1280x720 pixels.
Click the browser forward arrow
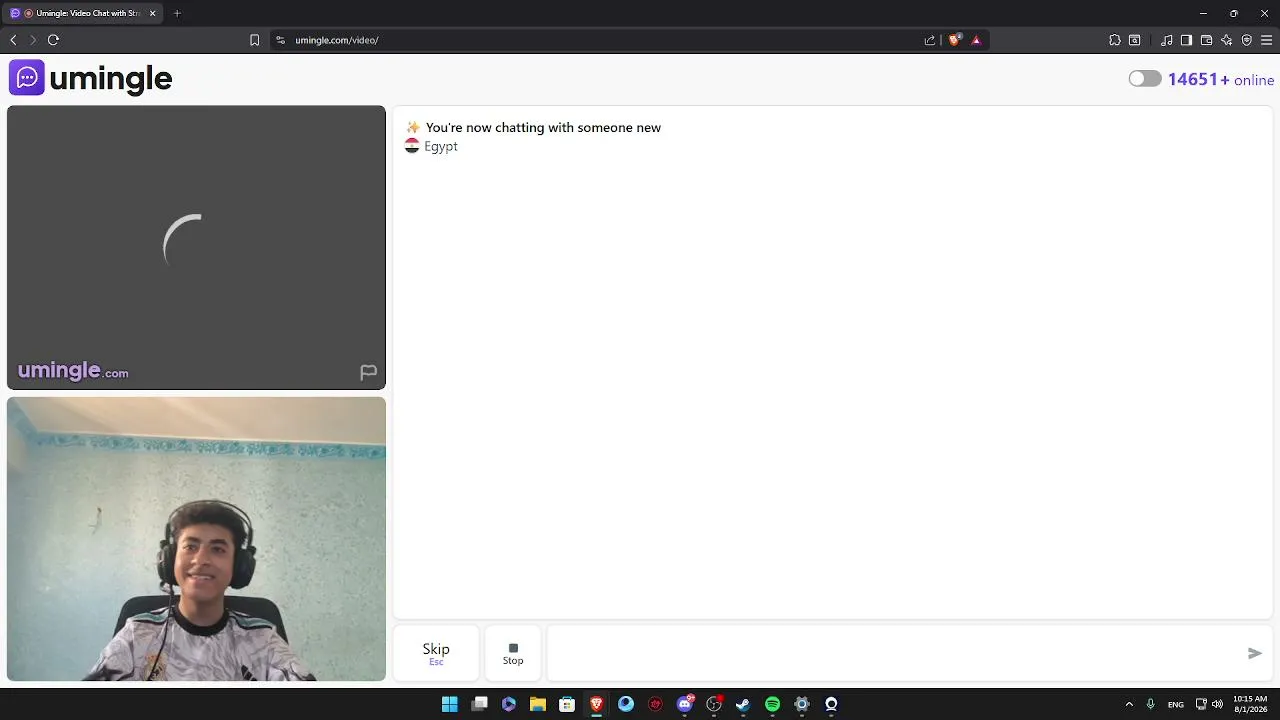click(x=33, y=40)
